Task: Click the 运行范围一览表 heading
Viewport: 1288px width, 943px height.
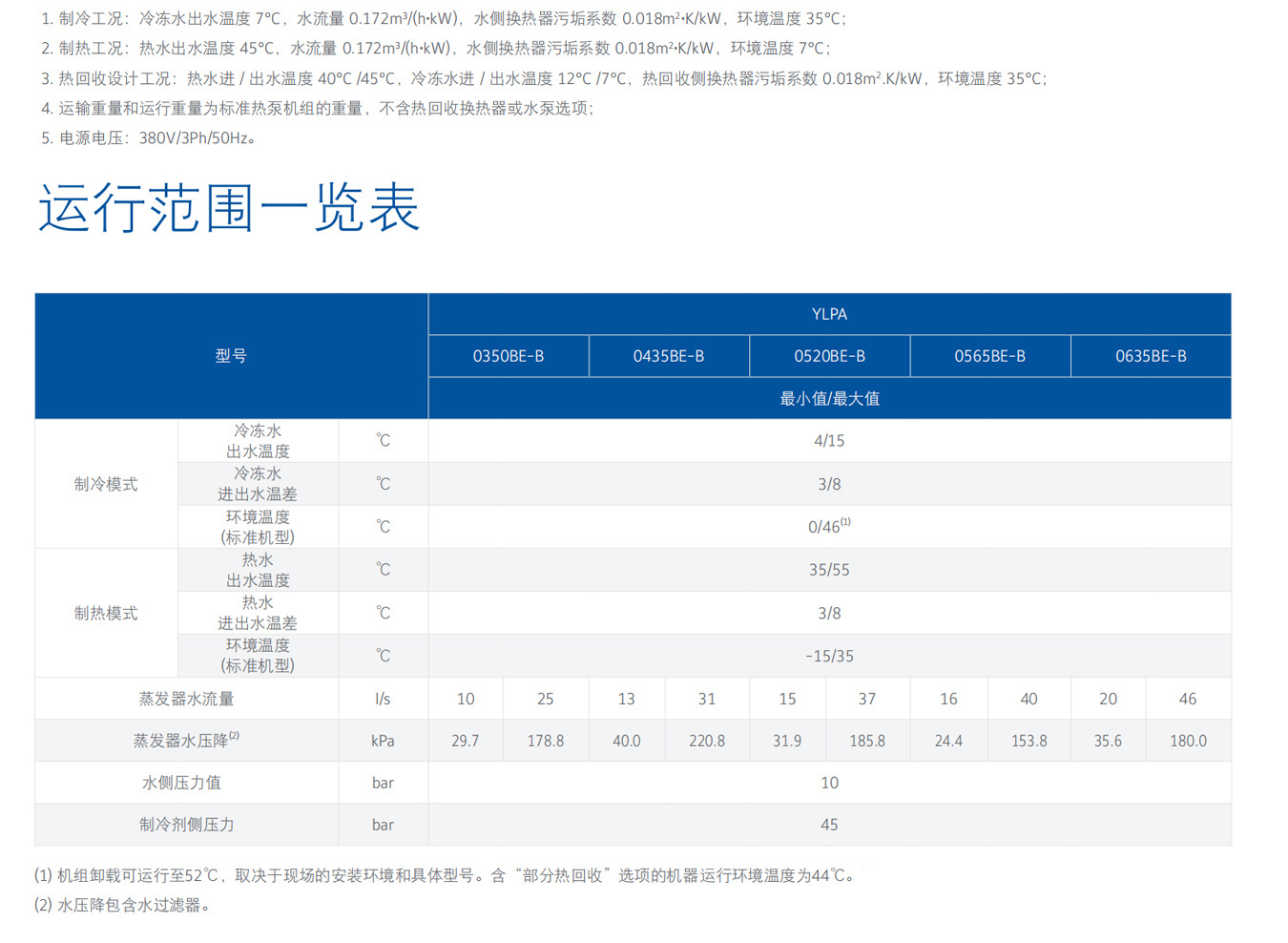Action: [229, 208]
